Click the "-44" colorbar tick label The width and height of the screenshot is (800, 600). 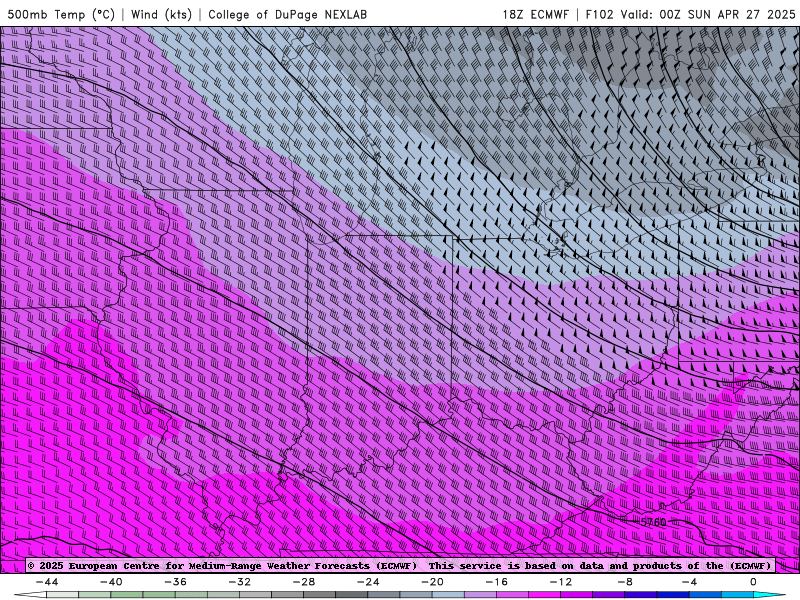tap(47, 582)
